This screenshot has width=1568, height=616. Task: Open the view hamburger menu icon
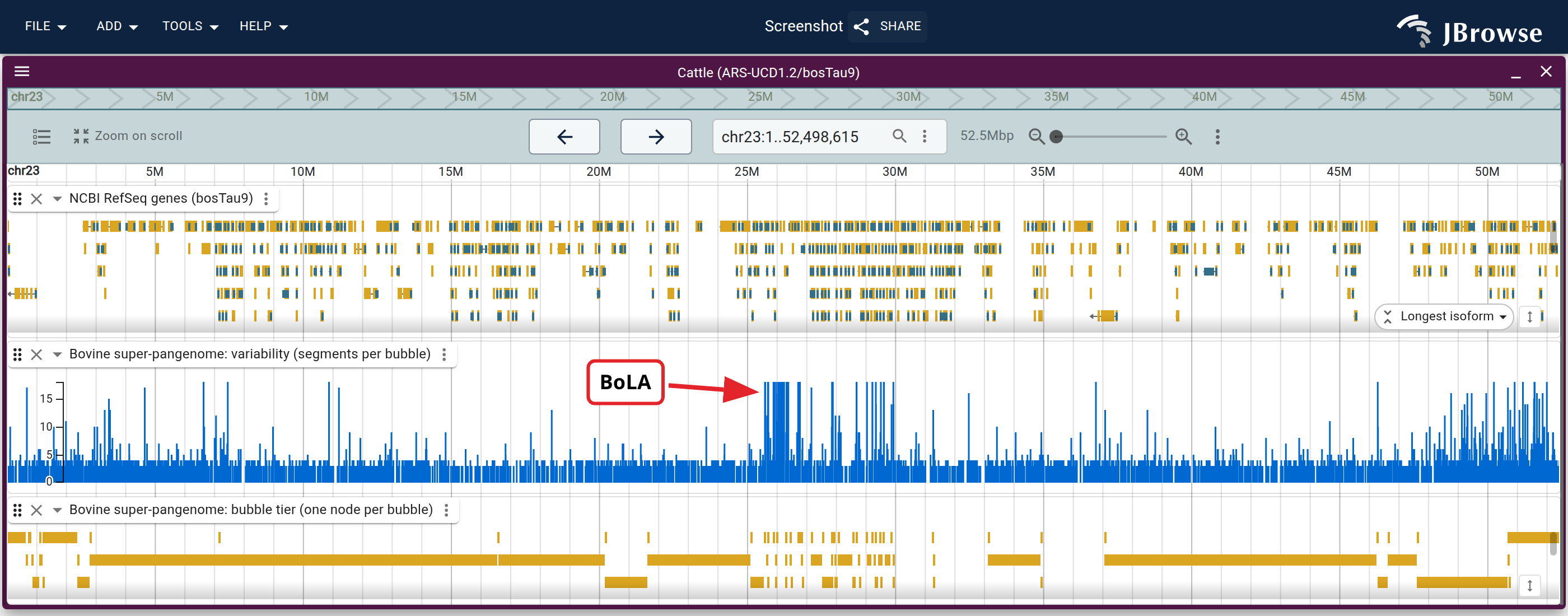[22, 72]
